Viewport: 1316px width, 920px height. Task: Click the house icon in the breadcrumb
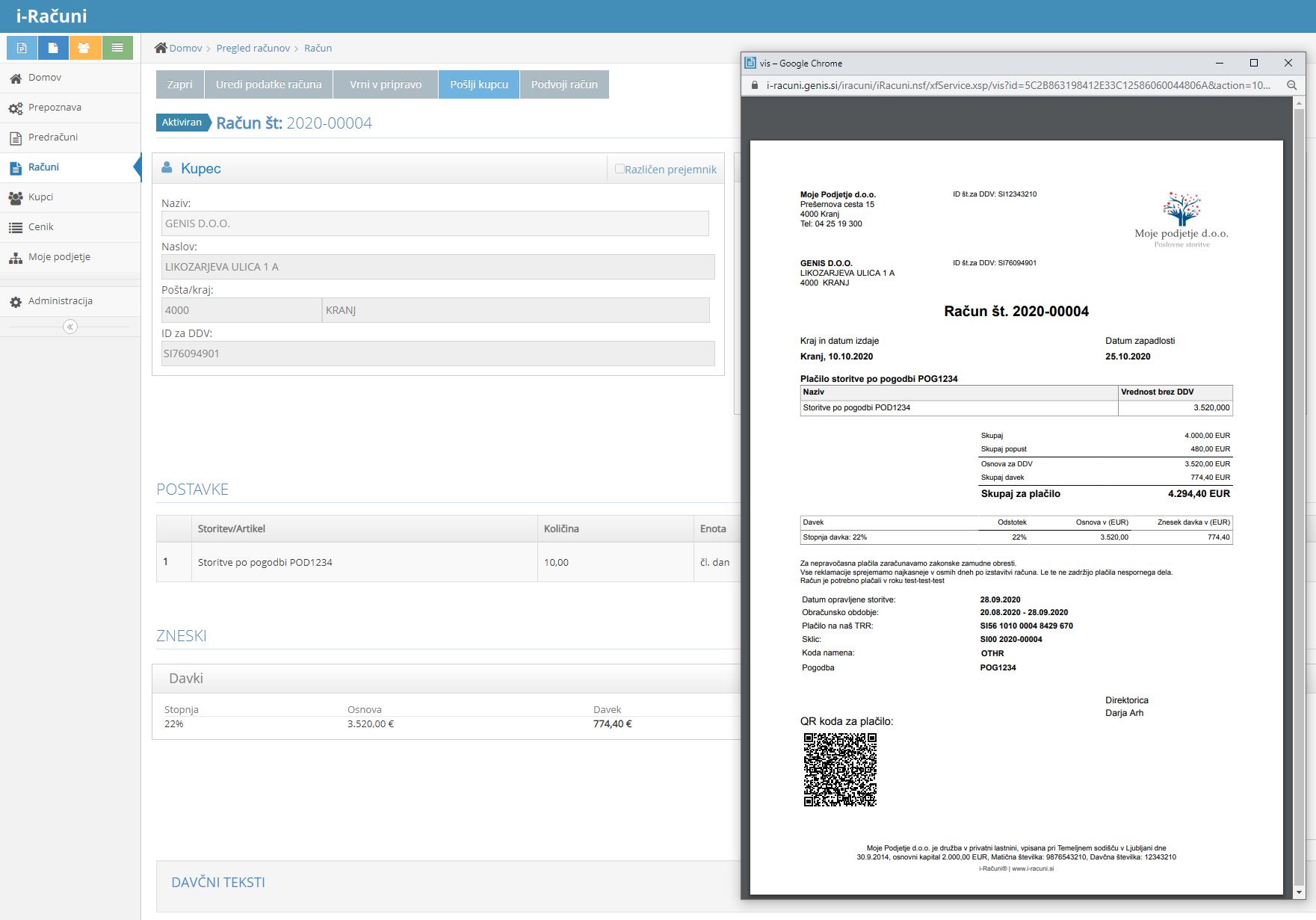[161, 48]
